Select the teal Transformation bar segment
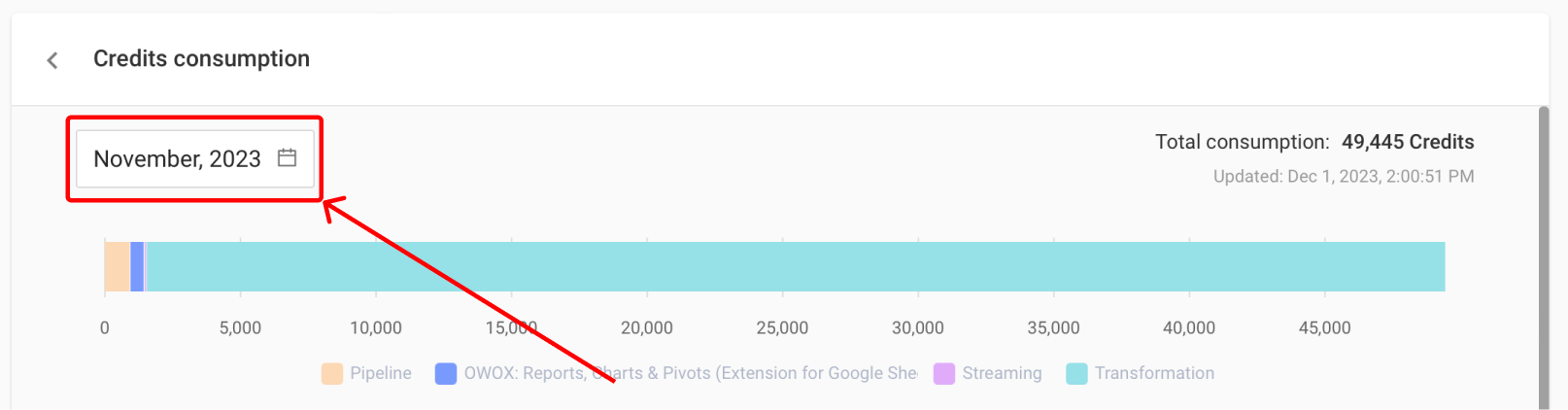This screenshot has height=410, width=1568. pos(796,266)
